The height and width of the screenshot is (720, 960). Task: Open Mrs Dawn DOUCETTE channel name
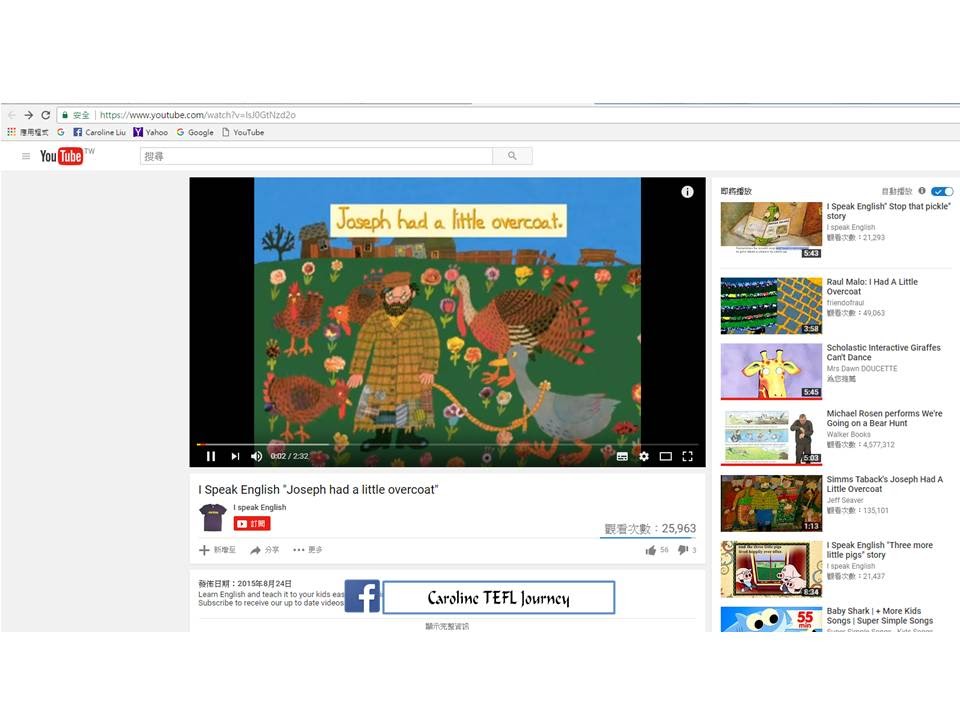pyautogui.click(x=862, y=369)
